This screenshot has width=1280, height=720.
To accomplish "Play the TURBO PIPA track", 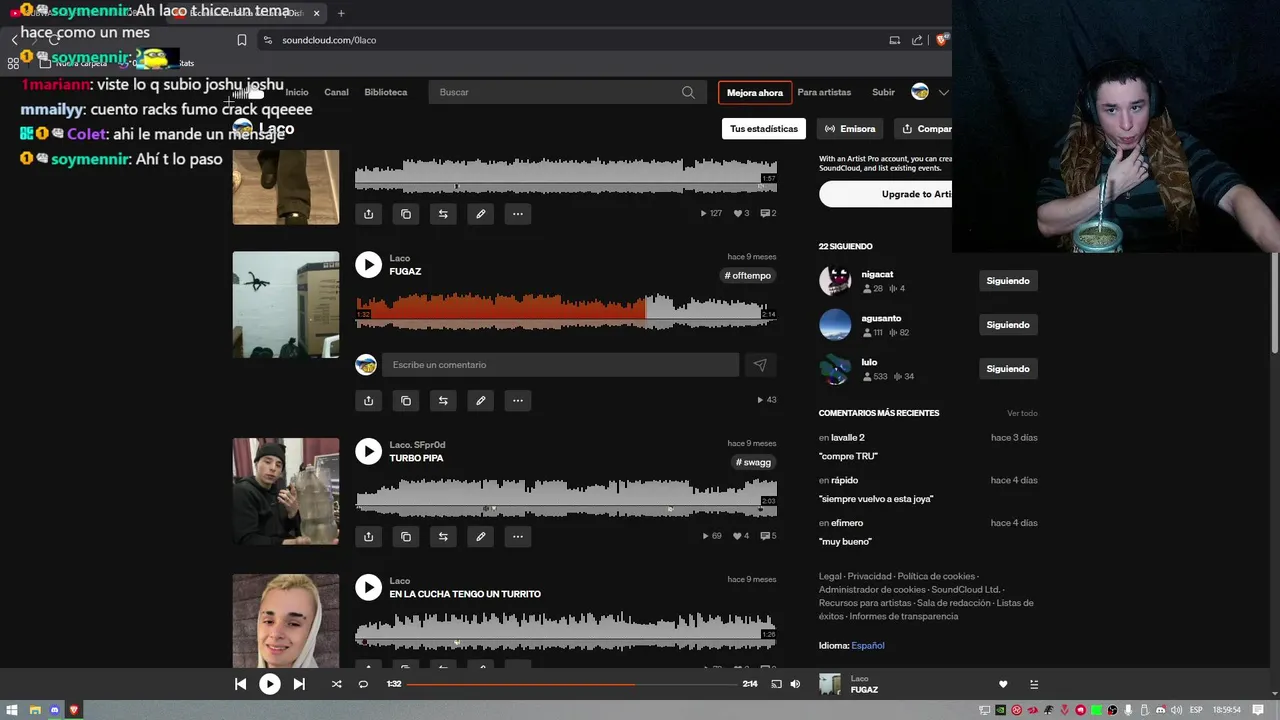I will pyautogui.click(x=368, y=451).
